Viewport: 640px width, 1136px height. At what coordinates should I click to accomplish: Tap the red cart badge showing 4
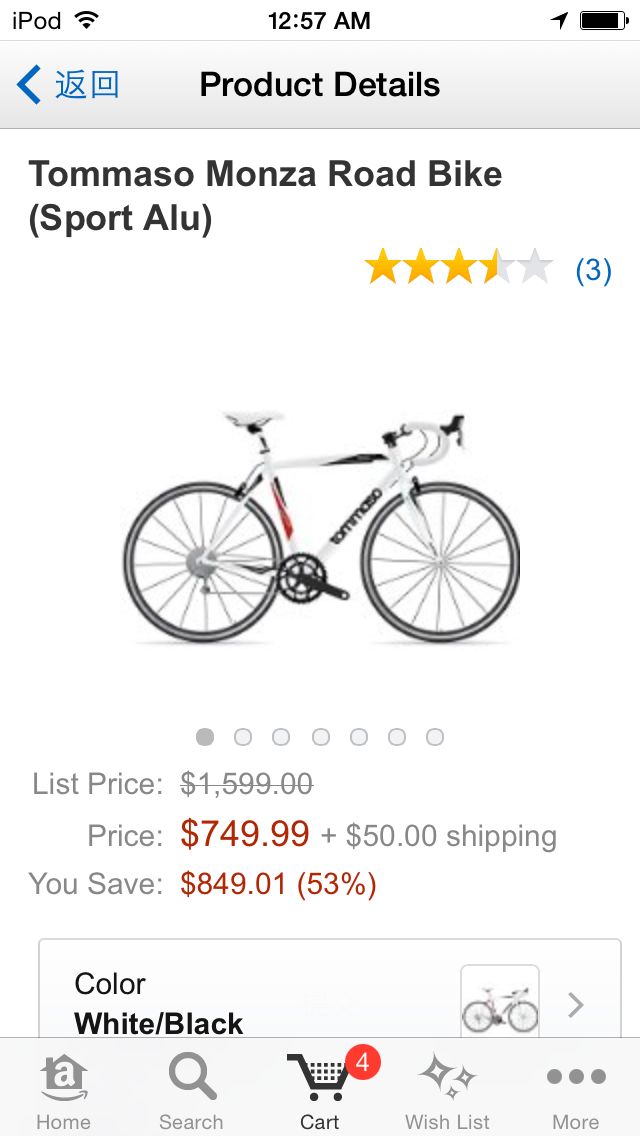pos(362,1063)
